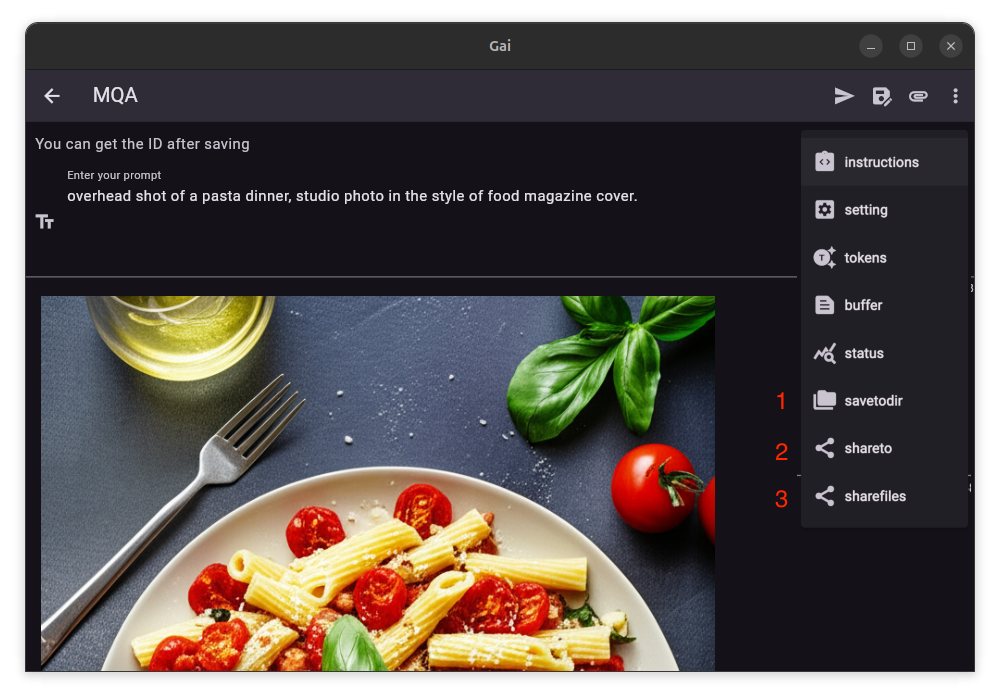The height and width of the screenshot is (700, 1000).
Task: Open the instructions menu item
Action: [x=881, y=162]
